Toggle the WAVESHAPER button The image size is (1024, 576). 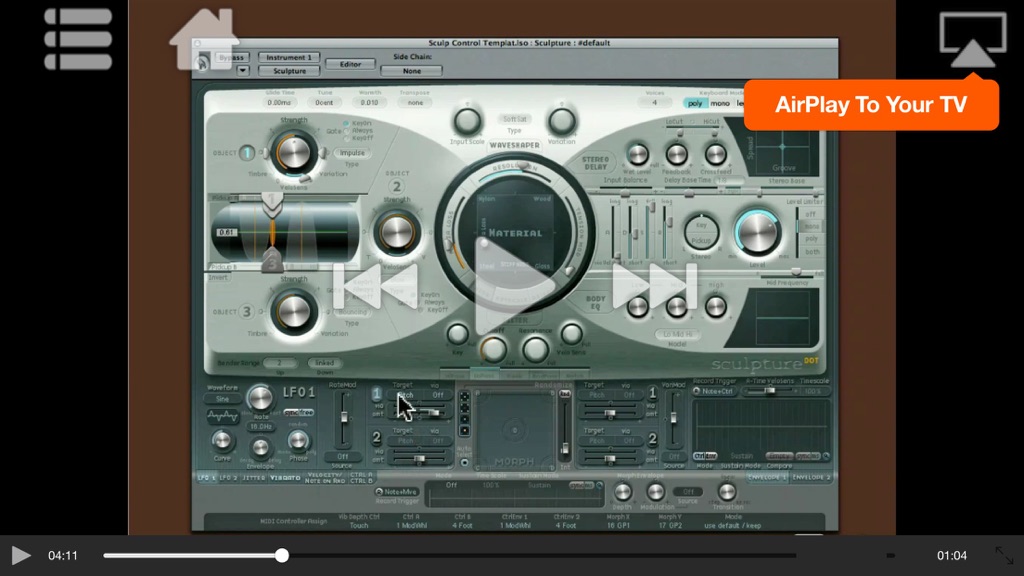[515, 145]
